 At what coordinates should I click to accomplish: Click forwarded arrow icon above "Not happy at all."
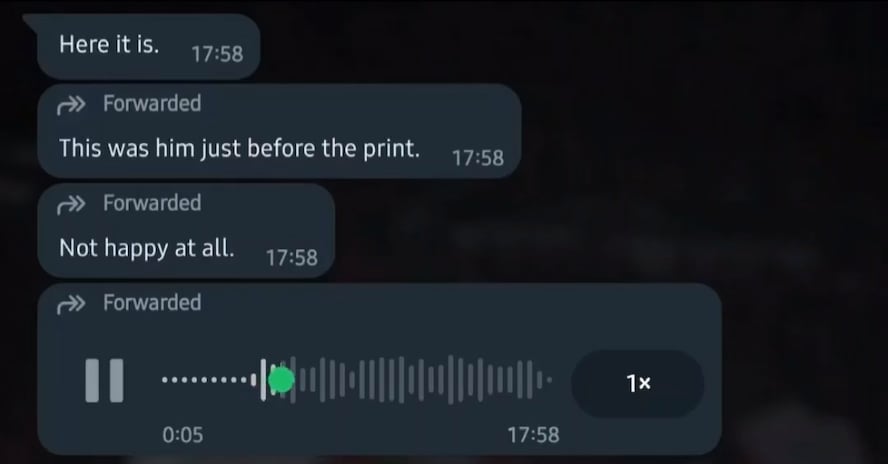pos(71,205)
